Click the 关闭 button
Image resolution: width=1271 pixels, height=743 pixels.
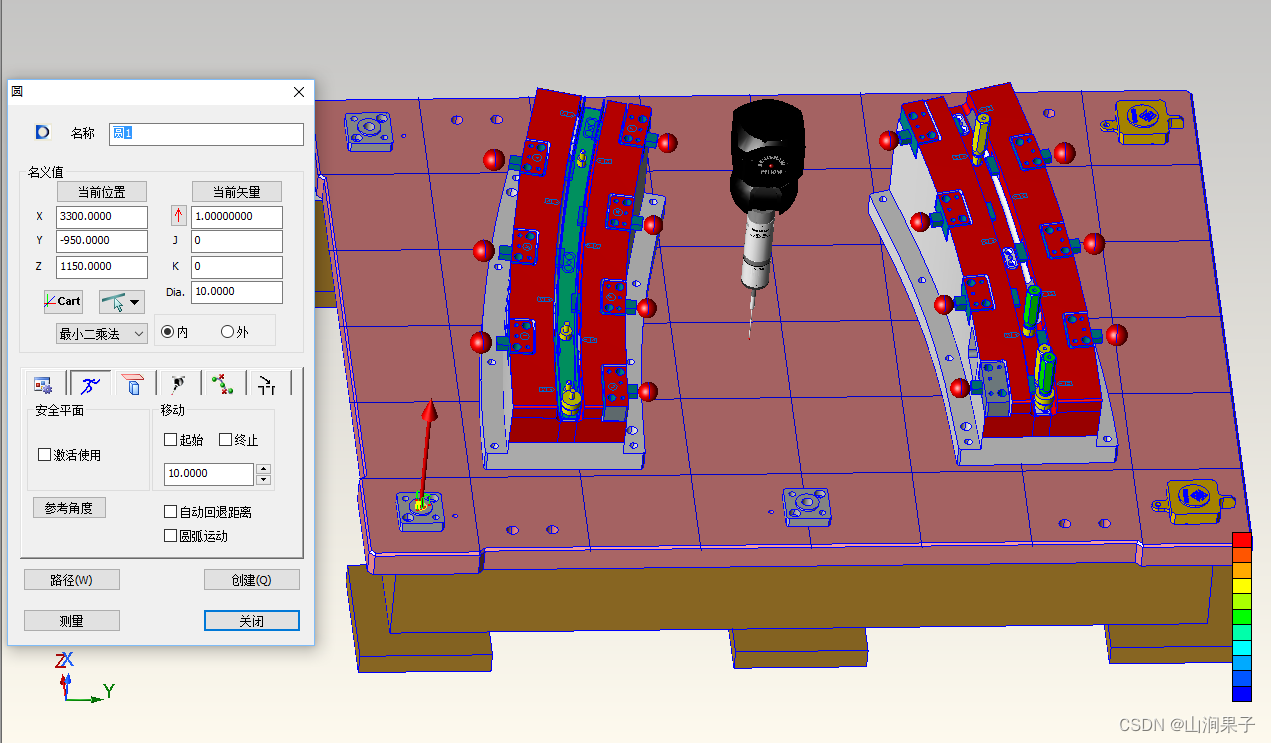[252, 621]
